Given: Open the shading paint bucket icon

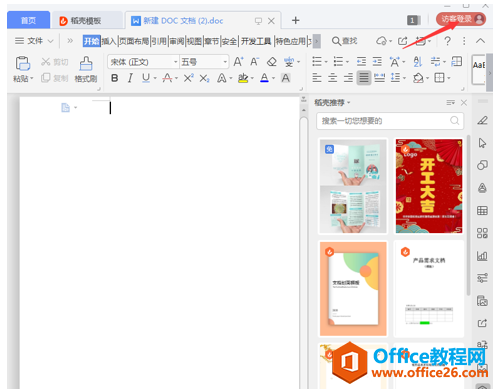Looking at the screenshot, I should [418, 78].
